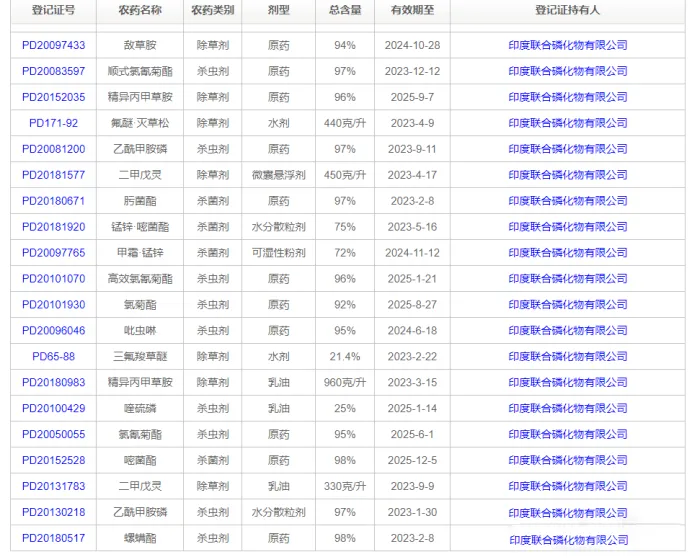Open registration link PD20130218
This screenshot has height=558, width=693.
click(x=53, y=512)
